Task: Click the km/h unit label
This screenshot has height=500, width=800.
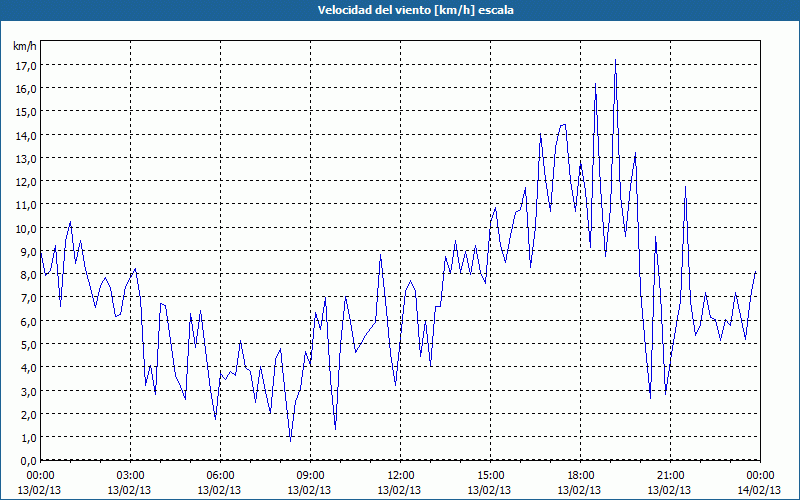Action: [x=24, y=46]
